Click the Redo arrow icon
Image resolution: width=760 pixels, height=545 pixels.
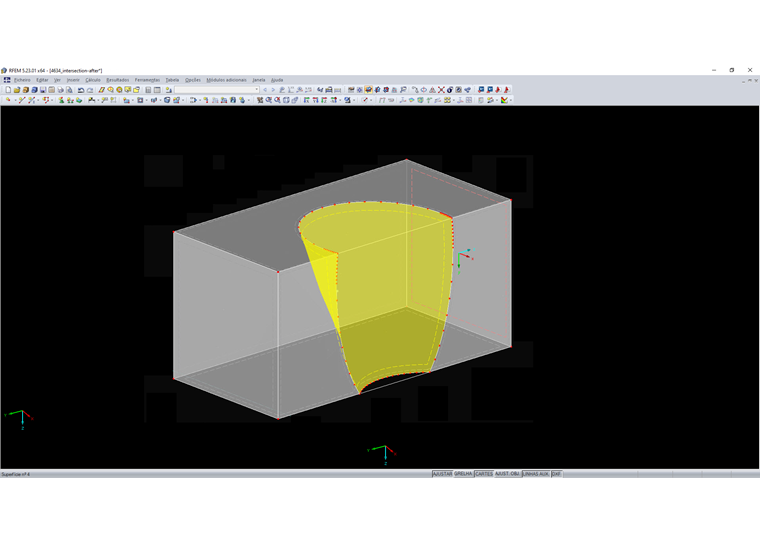tap(90, 90)
